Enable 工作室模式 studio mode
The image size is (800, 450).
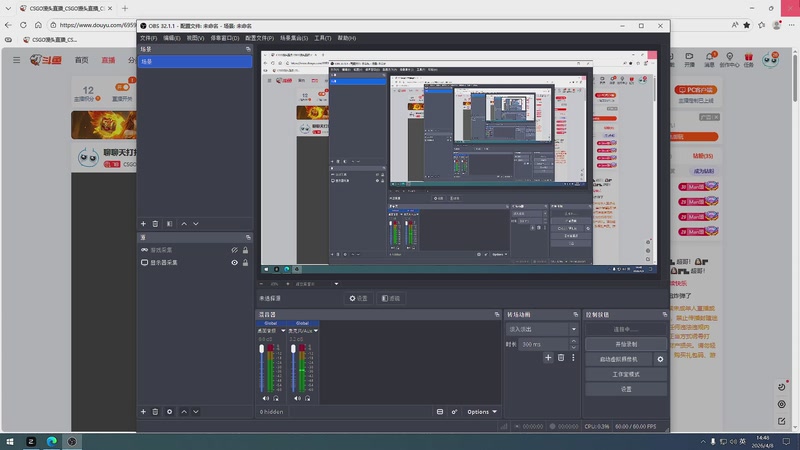tap(626, 374)
